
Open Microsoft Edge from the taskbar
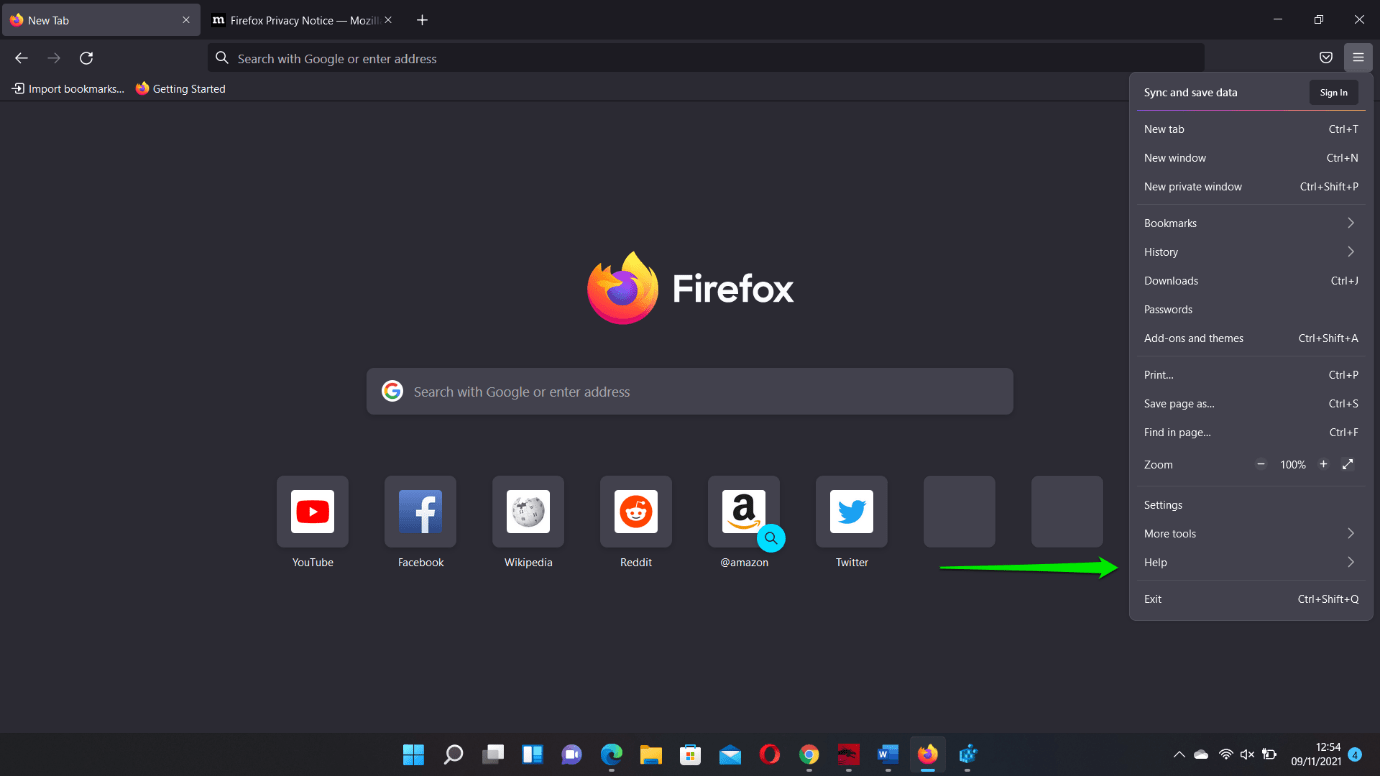(x=611, y=754)
